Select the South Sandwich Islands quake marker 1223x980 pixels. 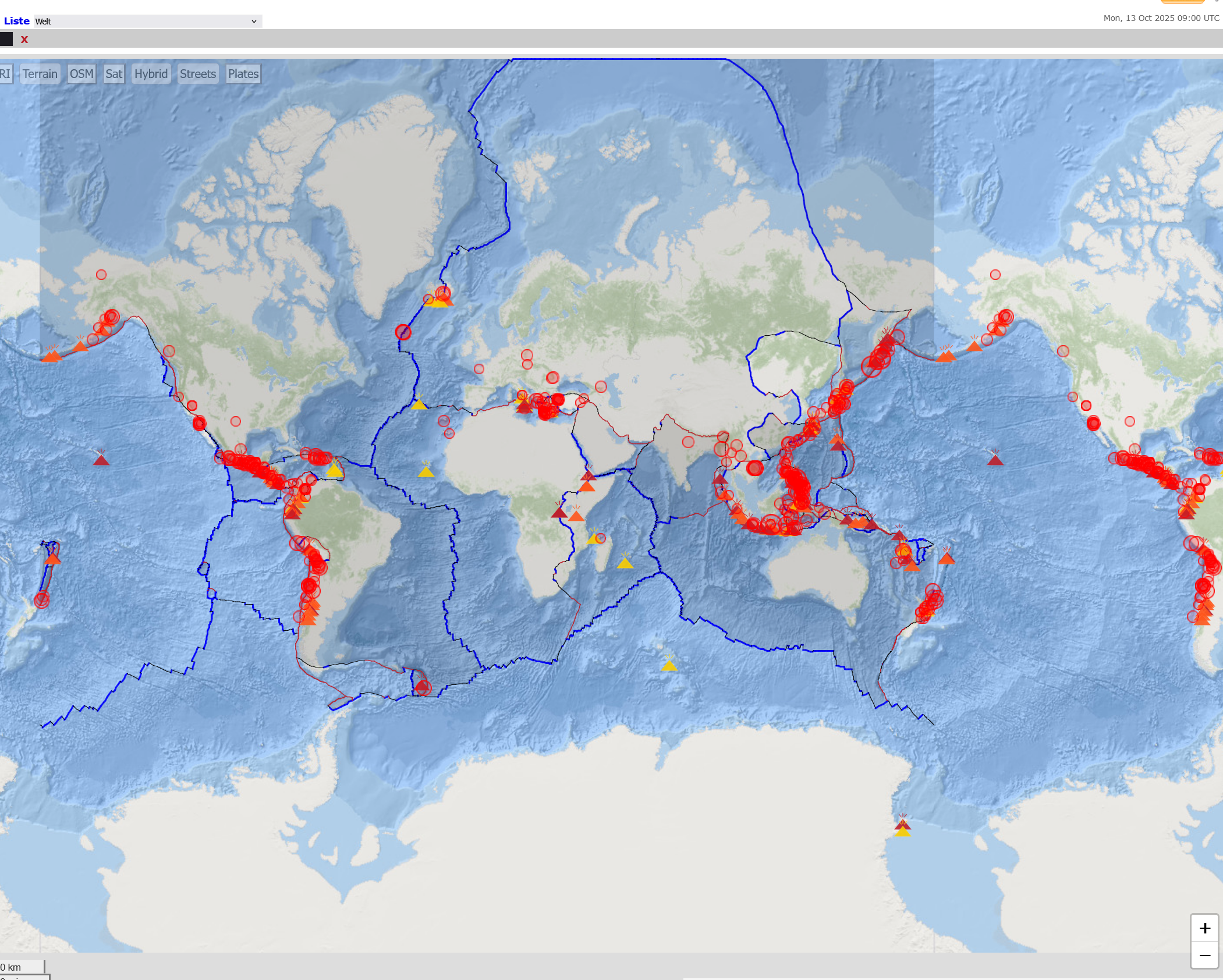(423, 688)
